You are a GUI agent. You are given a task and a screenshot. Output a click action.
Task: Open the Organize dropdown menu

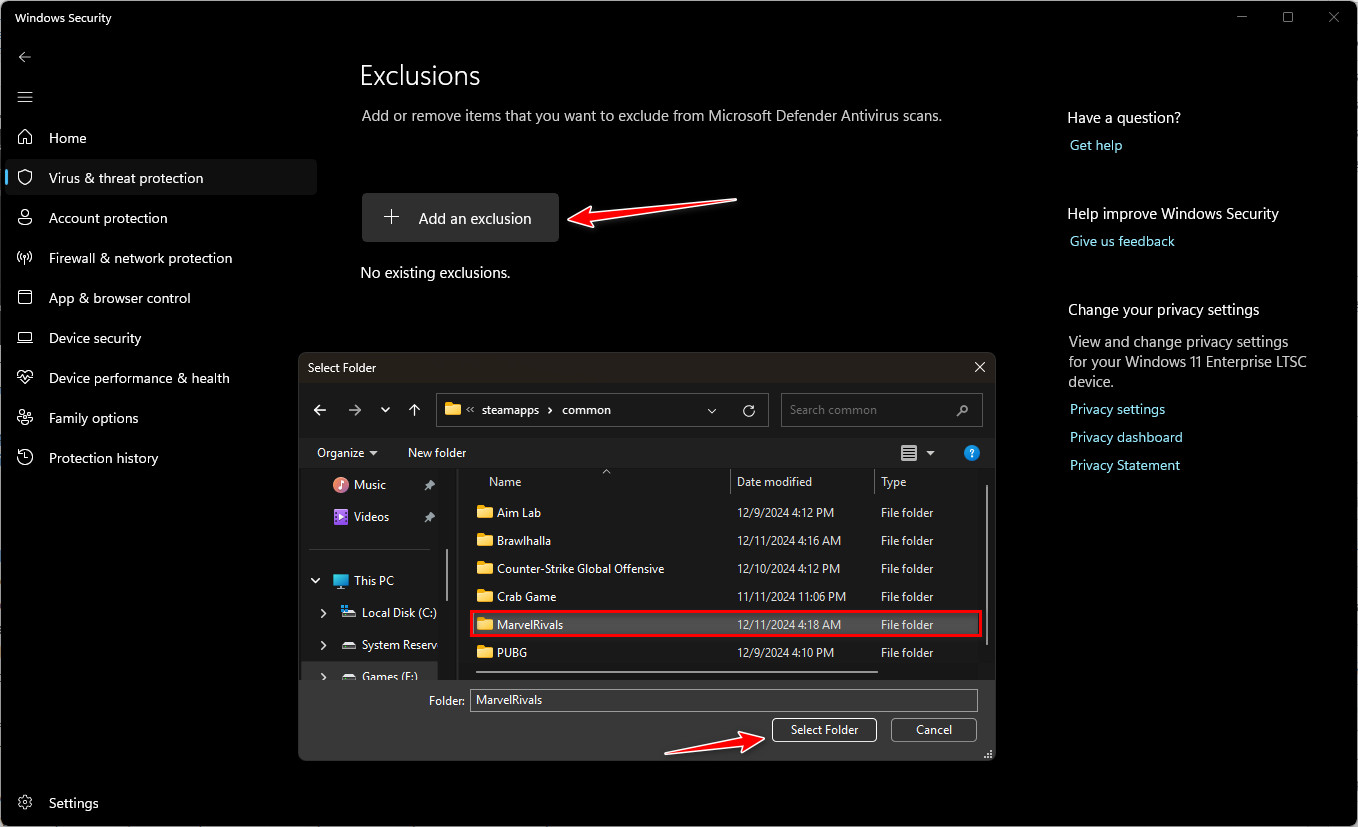pos(347,453)
